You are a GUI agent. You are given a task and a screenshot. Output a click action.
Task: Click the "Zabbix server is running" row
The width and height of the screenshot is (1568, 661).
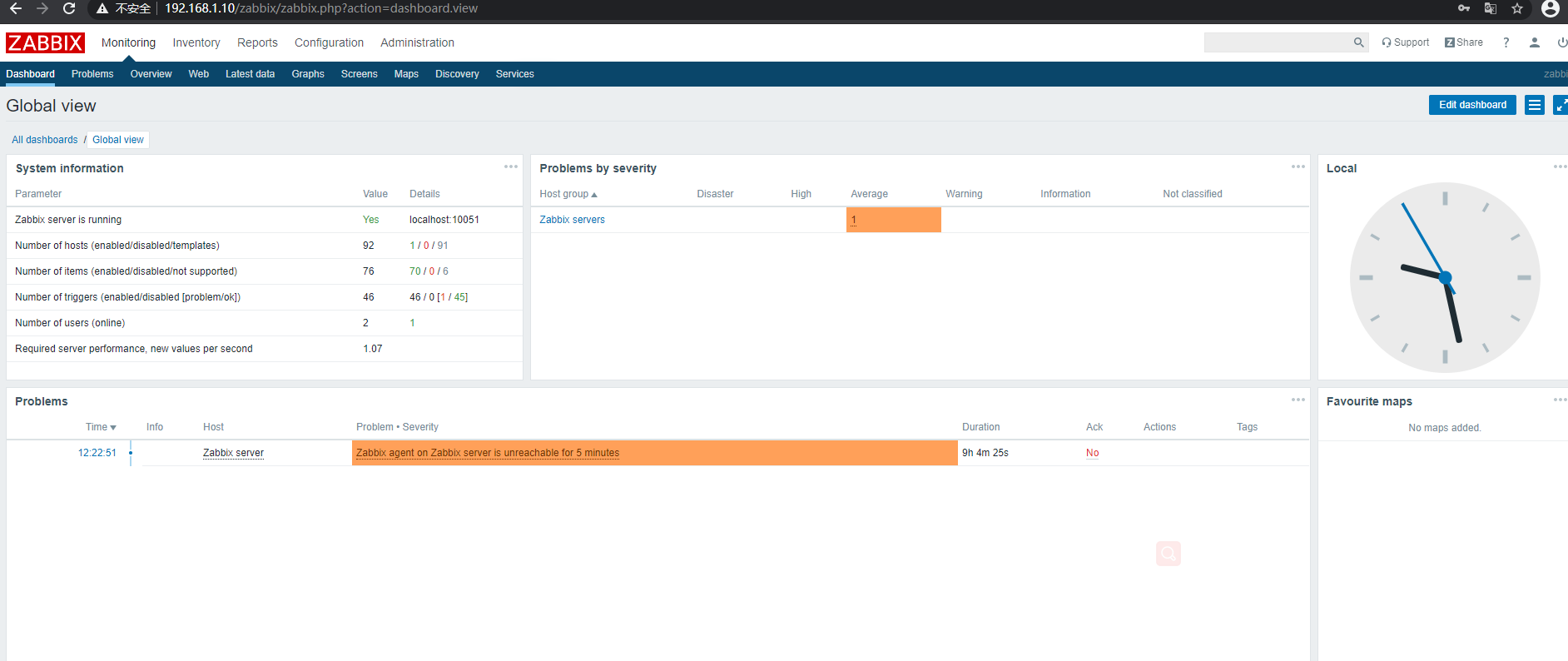pyautogui.click(x=265, y=220)
